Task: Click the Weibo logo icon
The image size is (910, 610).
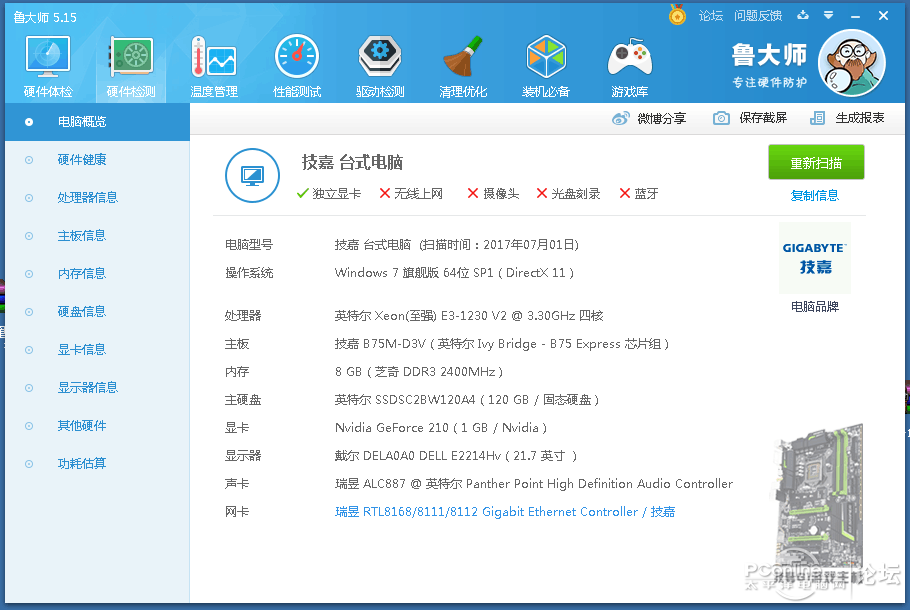Action: tap(620, 118)
